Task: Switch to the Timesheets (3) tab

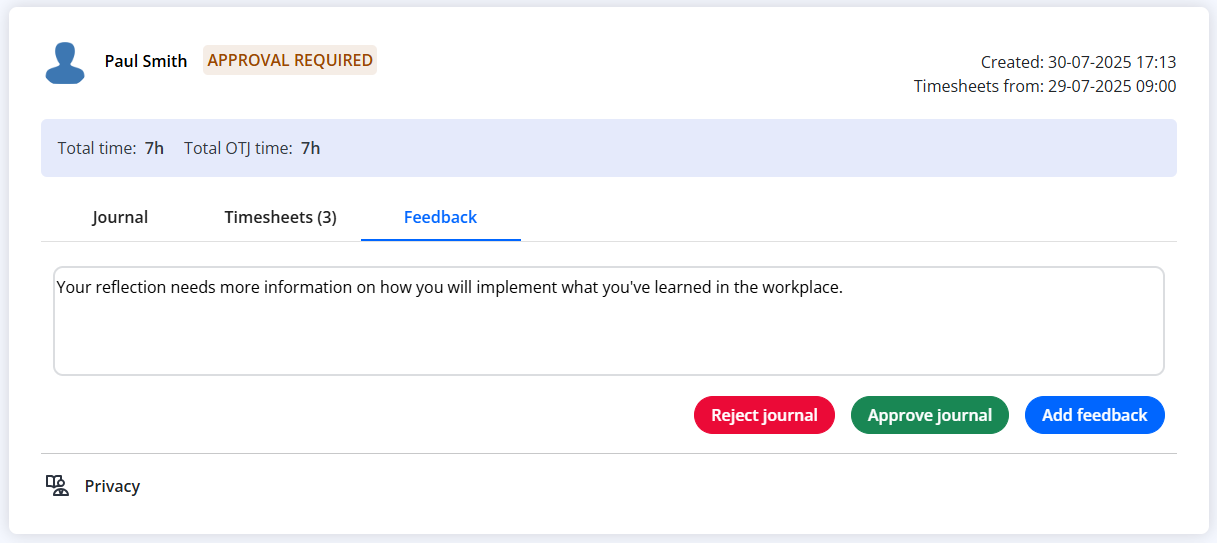Action: pos(280,217)
